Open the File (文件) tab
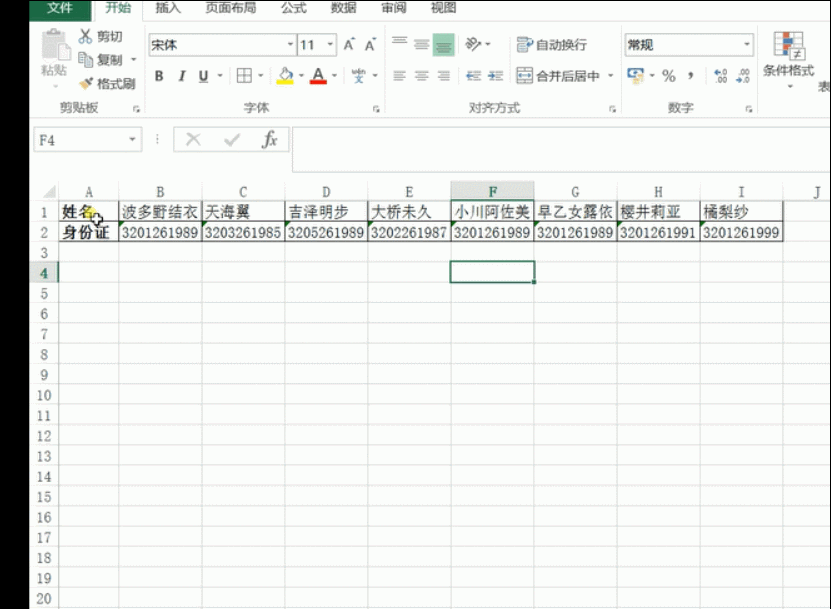831x609 pixels. coord(60,8)
